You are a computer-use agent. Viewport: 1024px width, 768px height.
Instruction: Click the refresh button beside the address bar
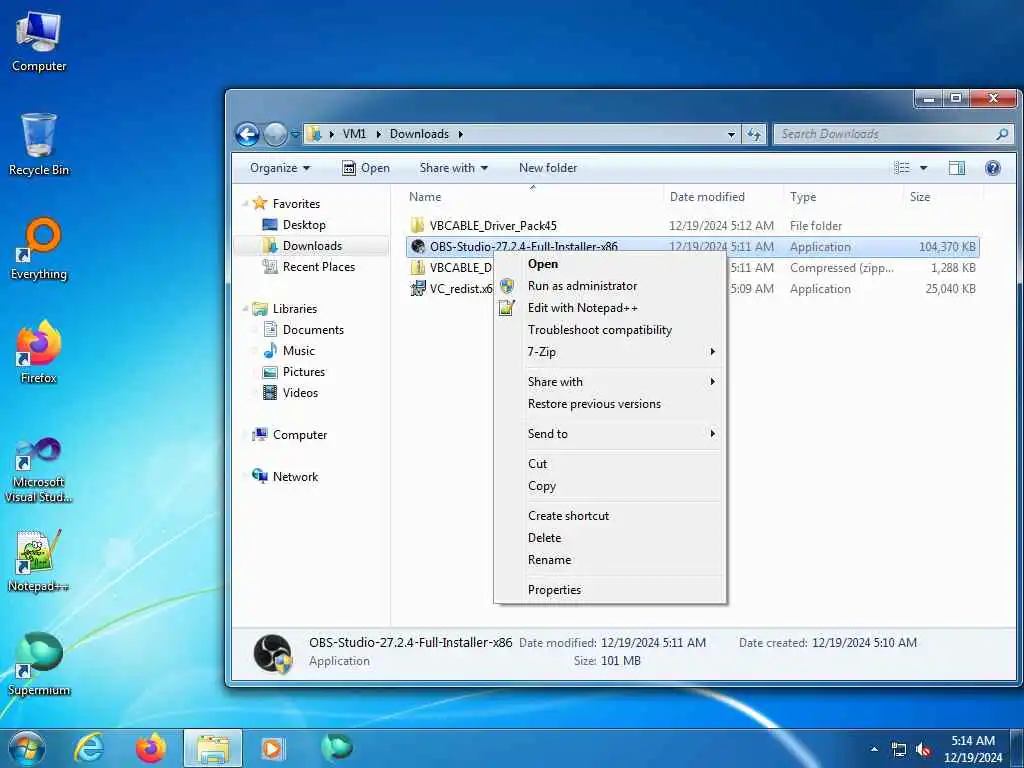click(x=754, y=135)
